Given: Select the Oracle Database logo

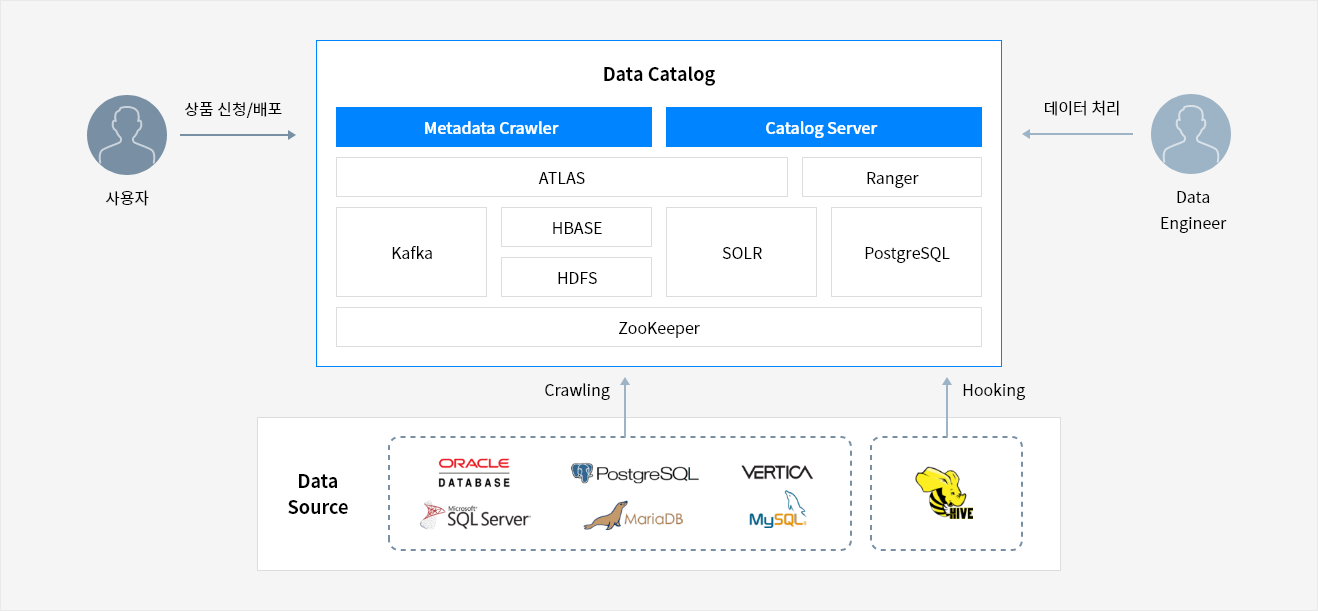Looking at the screenshot, I should coord(474,472).
